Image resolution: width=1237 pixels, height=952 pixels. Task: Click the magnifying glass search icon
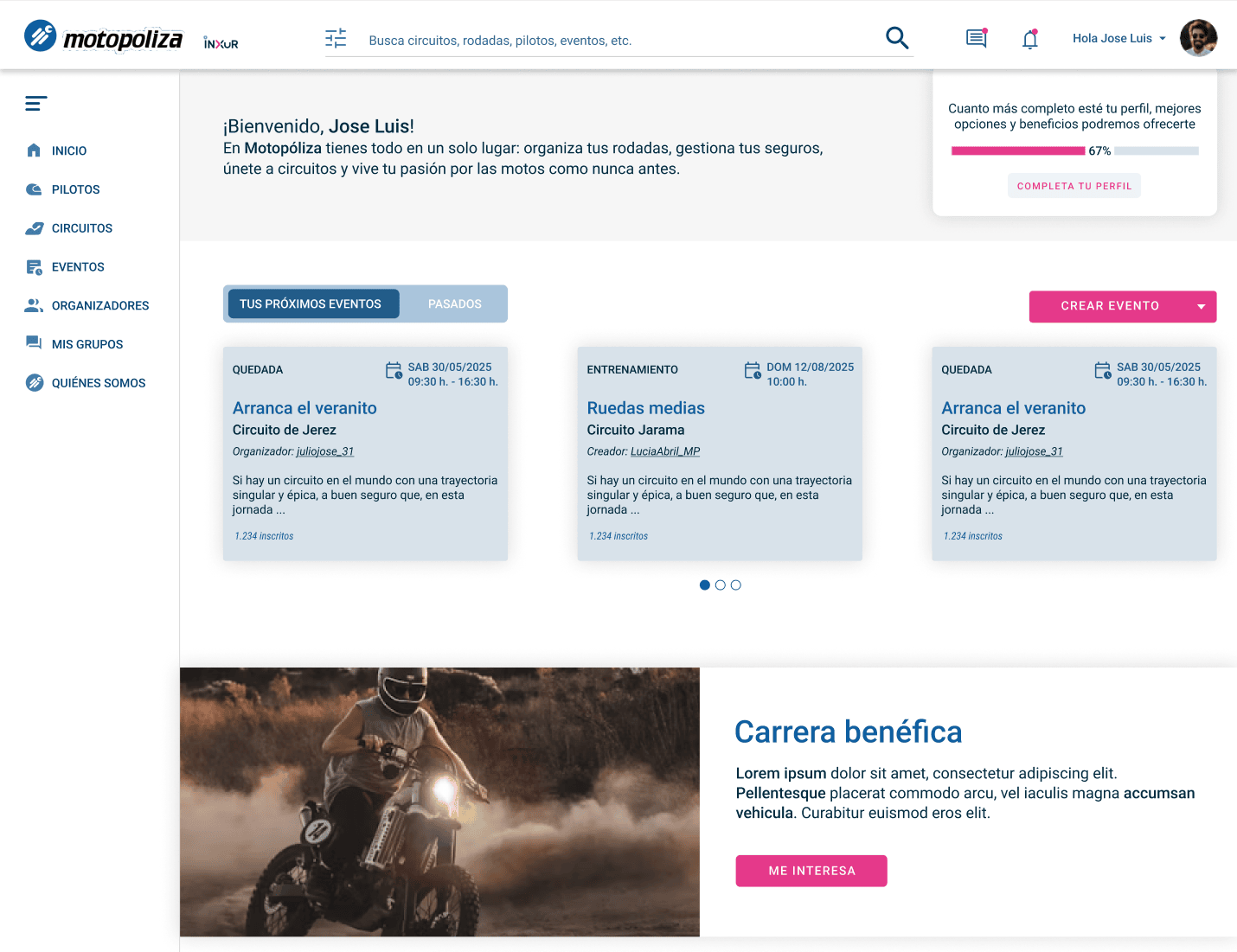[x=897, y=38]
